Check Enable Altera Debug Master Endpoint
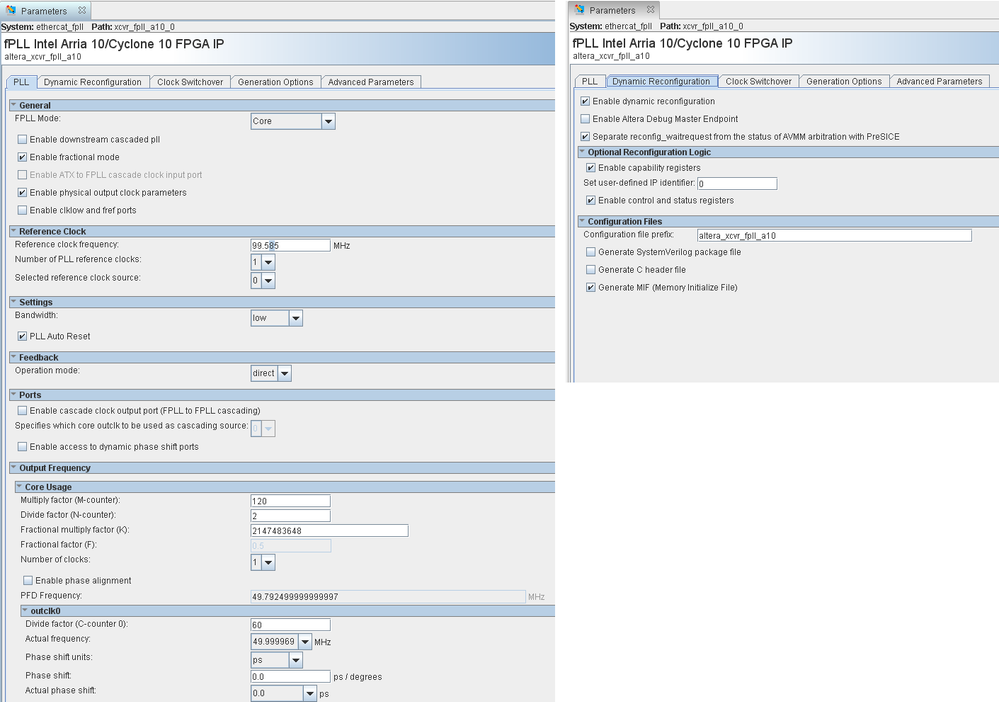The height and width of the screenshot is (702, 999). tap(585, 119)
